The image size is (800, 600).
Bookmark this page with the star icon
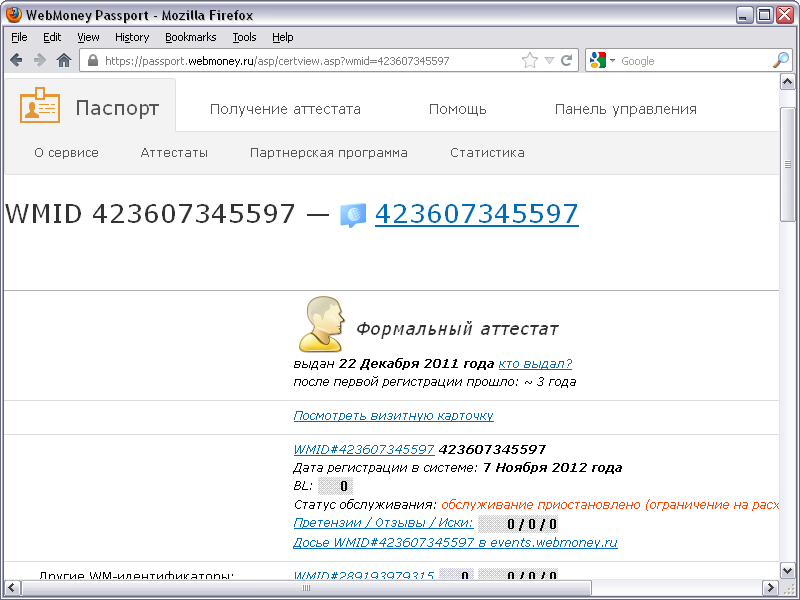(530, 60)
